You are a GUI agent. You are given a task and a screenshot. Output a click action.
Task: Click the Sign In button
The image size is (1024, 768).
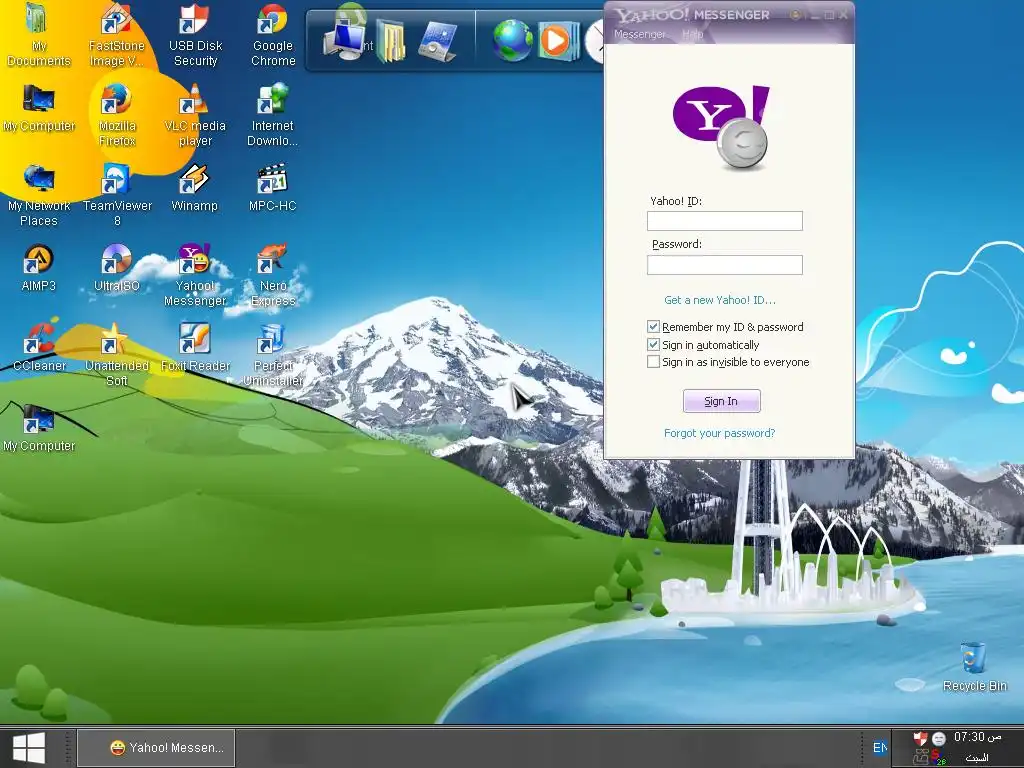point(722,401)
